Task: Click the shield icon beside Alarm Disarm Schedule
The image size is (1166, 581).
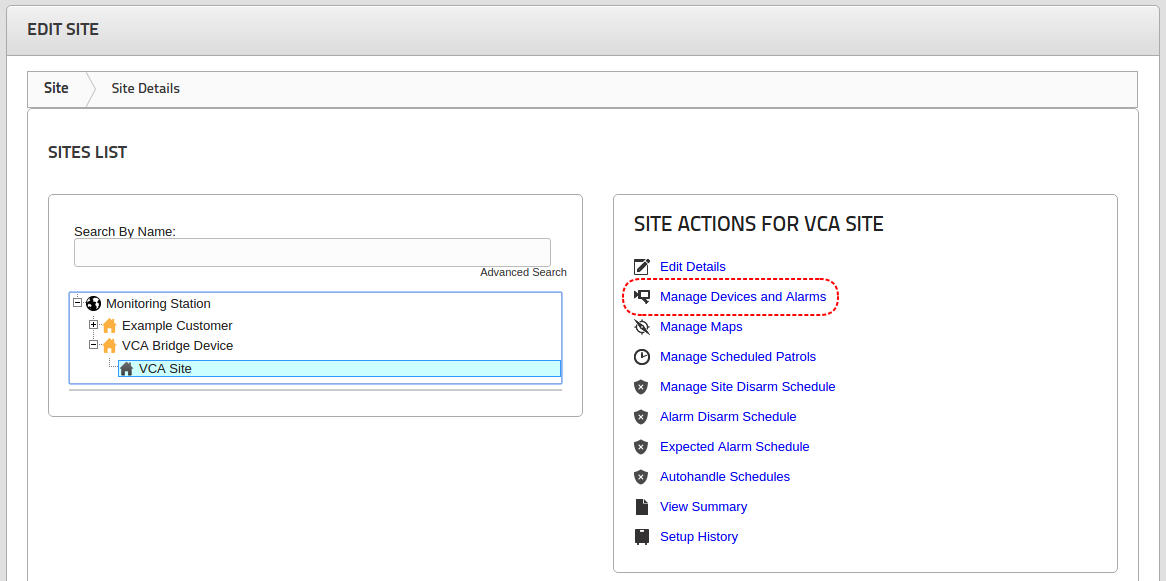Action: pos(641,417)
